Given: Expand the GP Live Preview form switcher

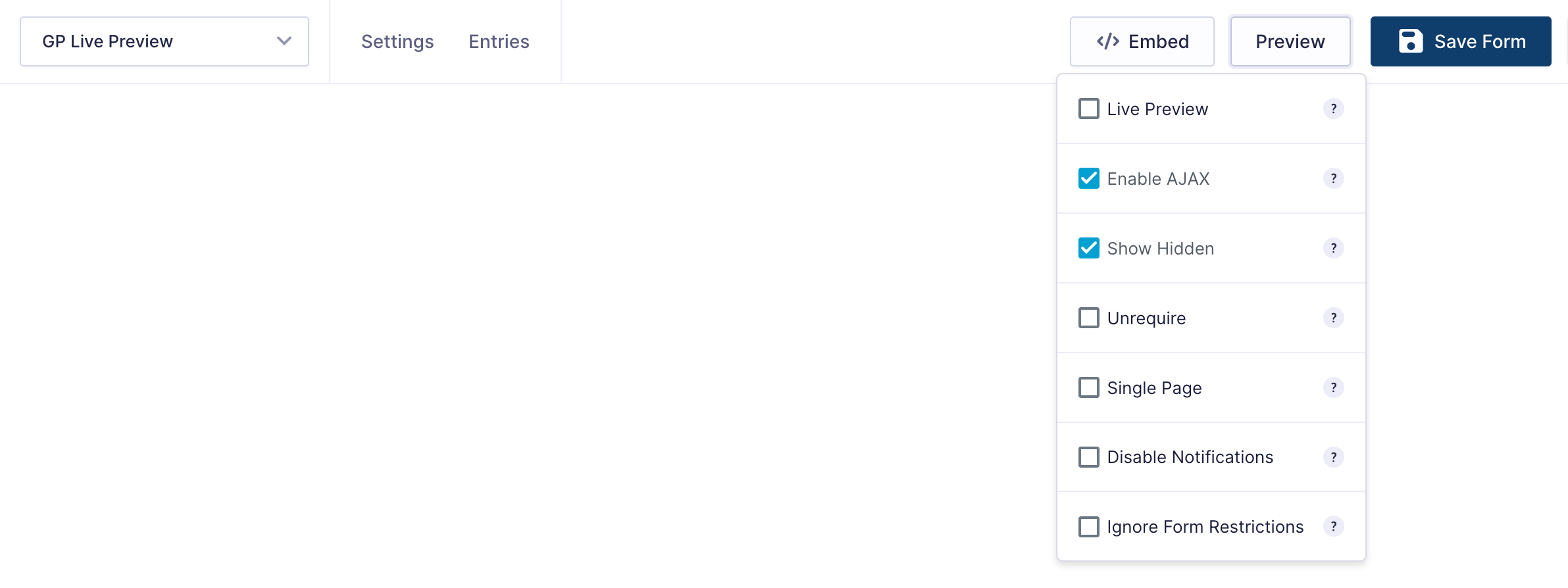Looking at the screenshot, I should click(x=164, y=41).
